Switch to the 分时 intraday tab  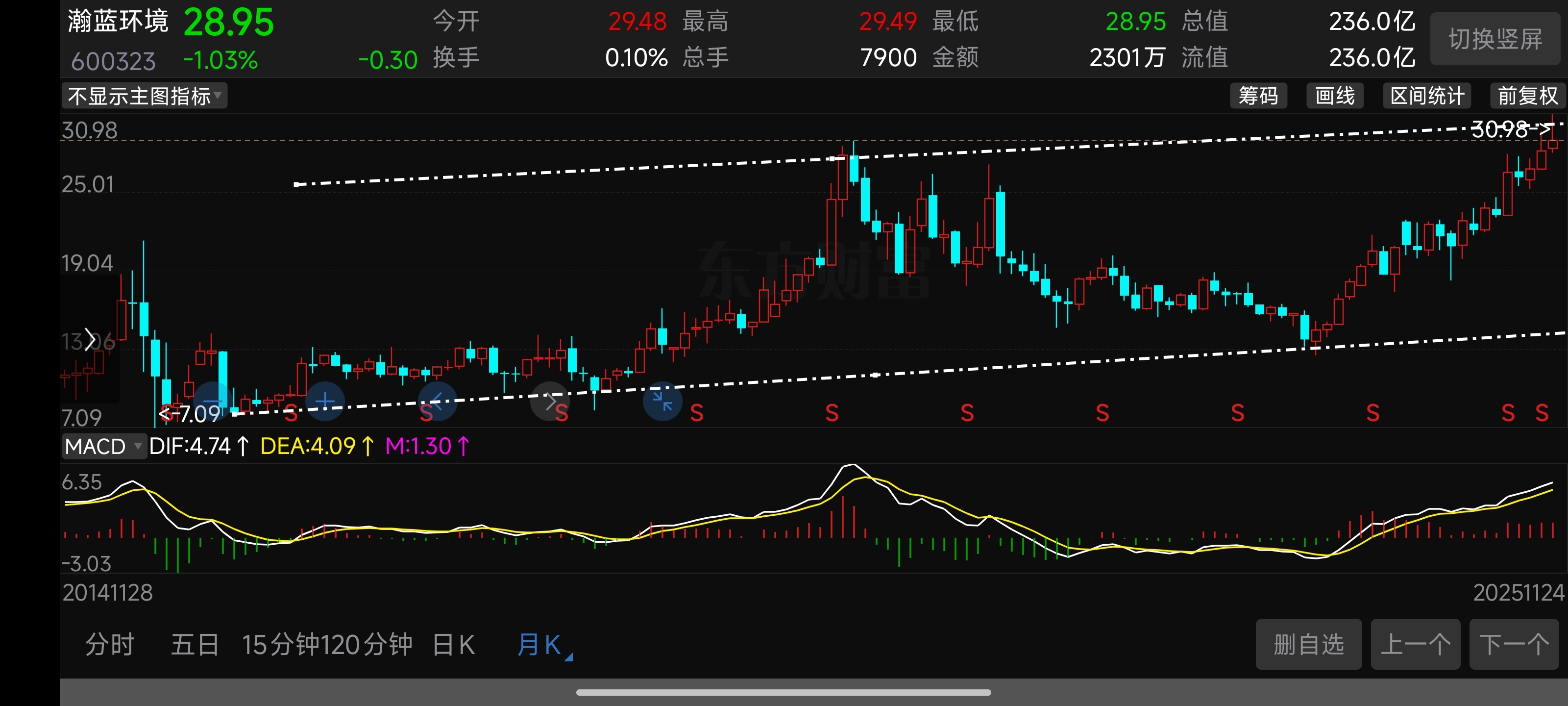(x=110, y=645)
